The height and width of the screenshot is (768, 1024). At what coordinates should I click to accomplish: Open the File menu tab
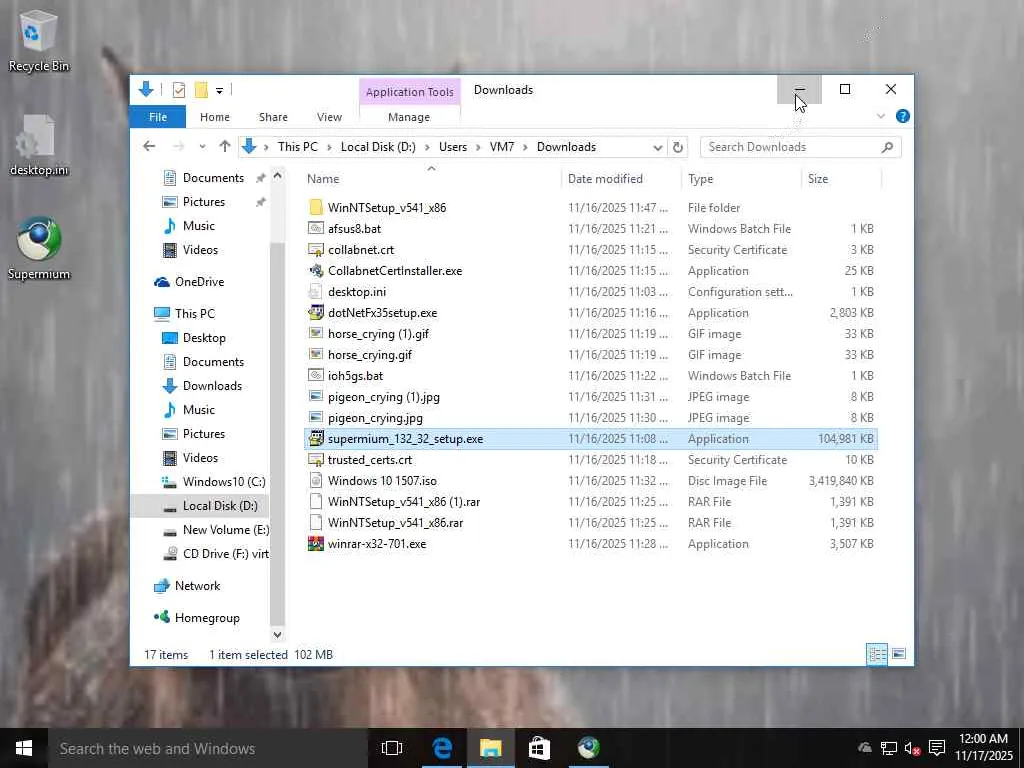[x=157, y=117]
